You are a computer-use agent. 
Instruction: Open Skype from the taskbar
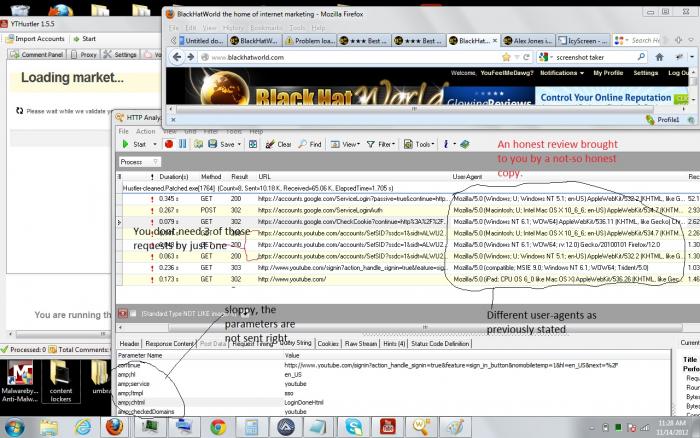[x=354, y=427]
